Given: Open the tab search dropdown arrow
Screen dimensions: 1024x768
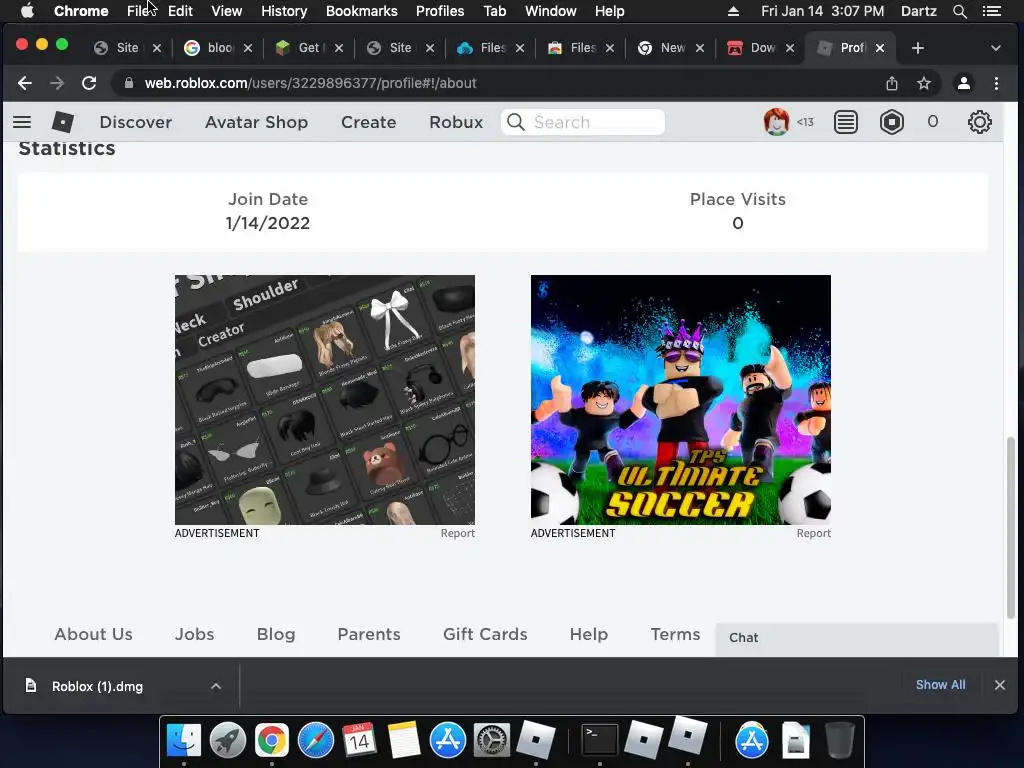Looking at the screenshot, I should [x=995, y=48].
